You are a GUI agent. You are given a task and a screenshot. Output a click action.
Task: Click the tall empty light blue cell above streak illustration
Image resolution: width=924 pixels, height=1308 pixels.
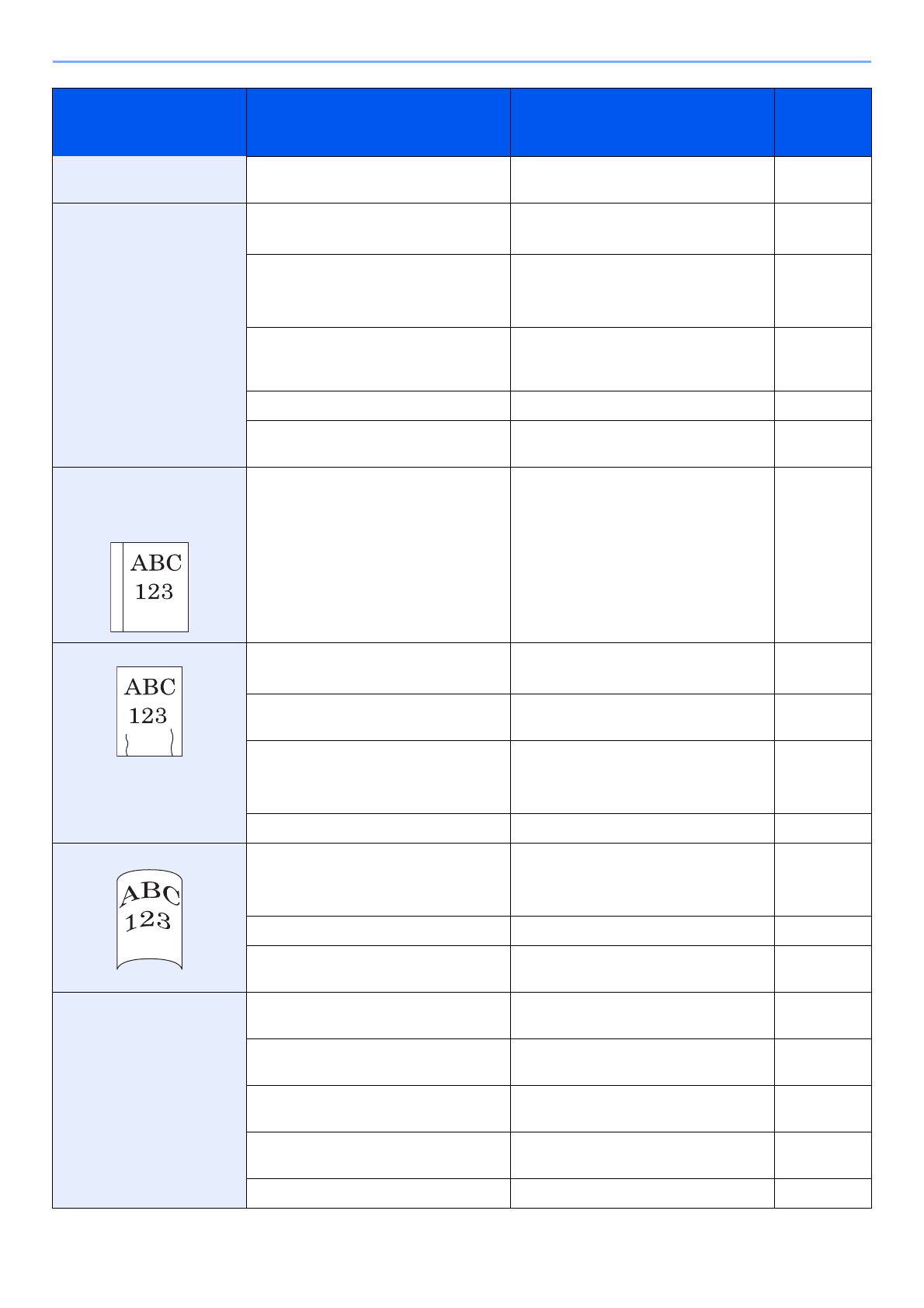149,335
